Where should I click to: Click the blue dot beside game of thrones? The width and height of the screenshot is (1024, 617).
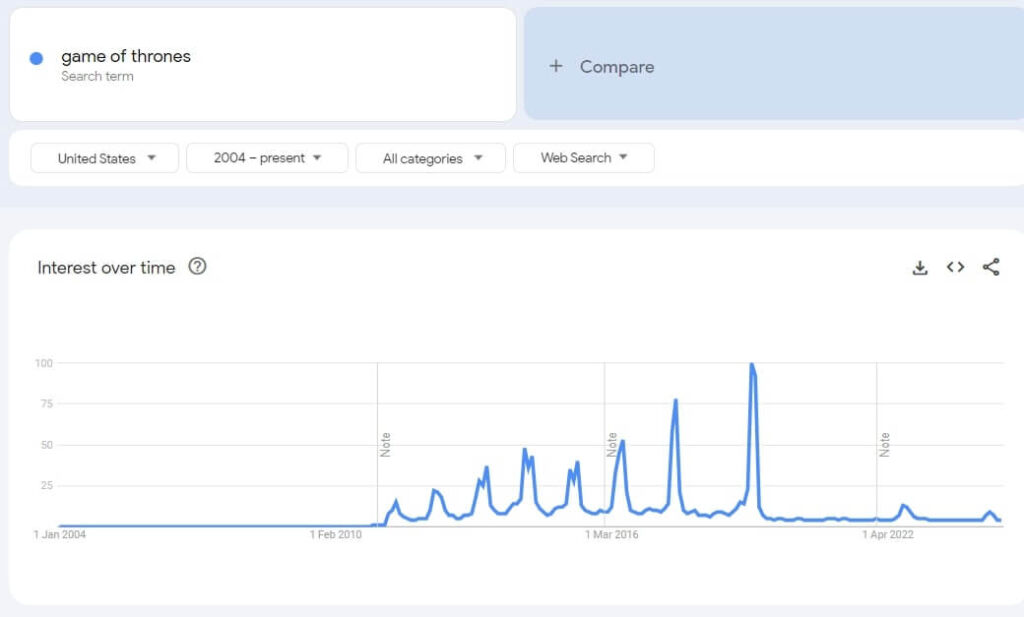point(37,58)
